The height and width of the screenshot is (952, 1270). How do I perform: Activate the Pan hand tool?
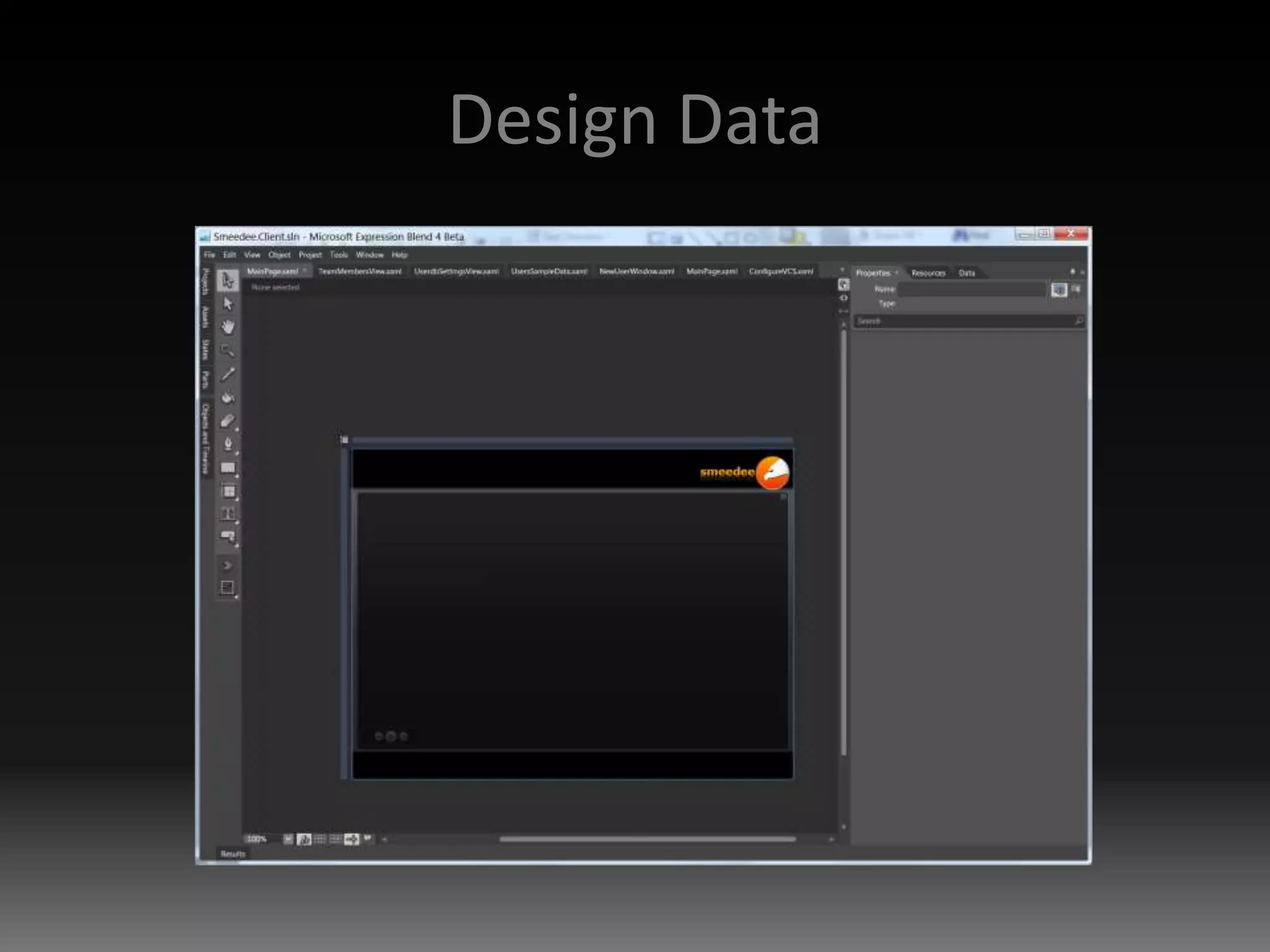228,327
